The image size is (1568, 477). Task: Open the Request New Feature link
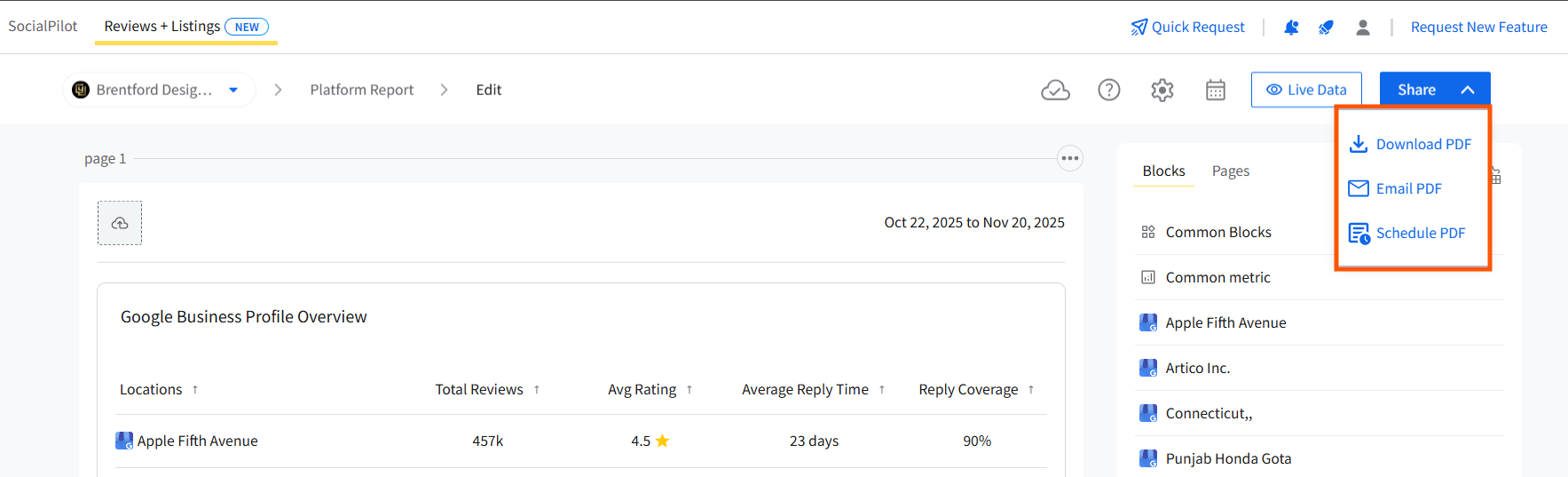tap(1479, 28)
